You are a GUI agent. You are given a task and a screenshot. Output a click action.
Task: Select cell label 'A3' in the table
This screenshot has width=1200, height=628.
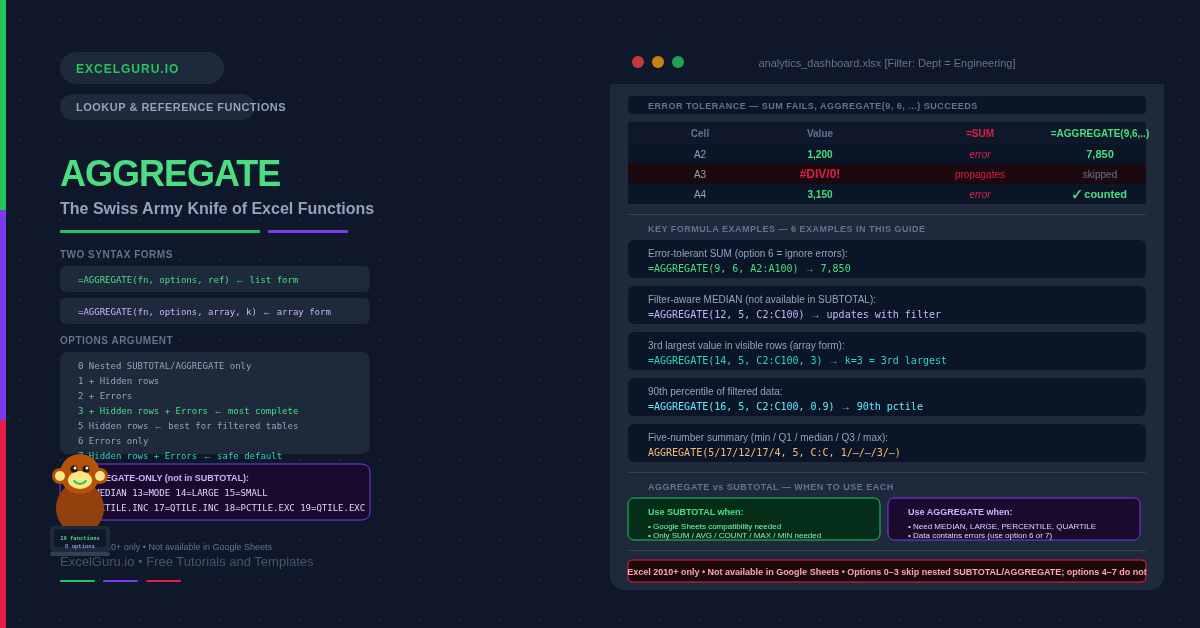tap(700, 174)
